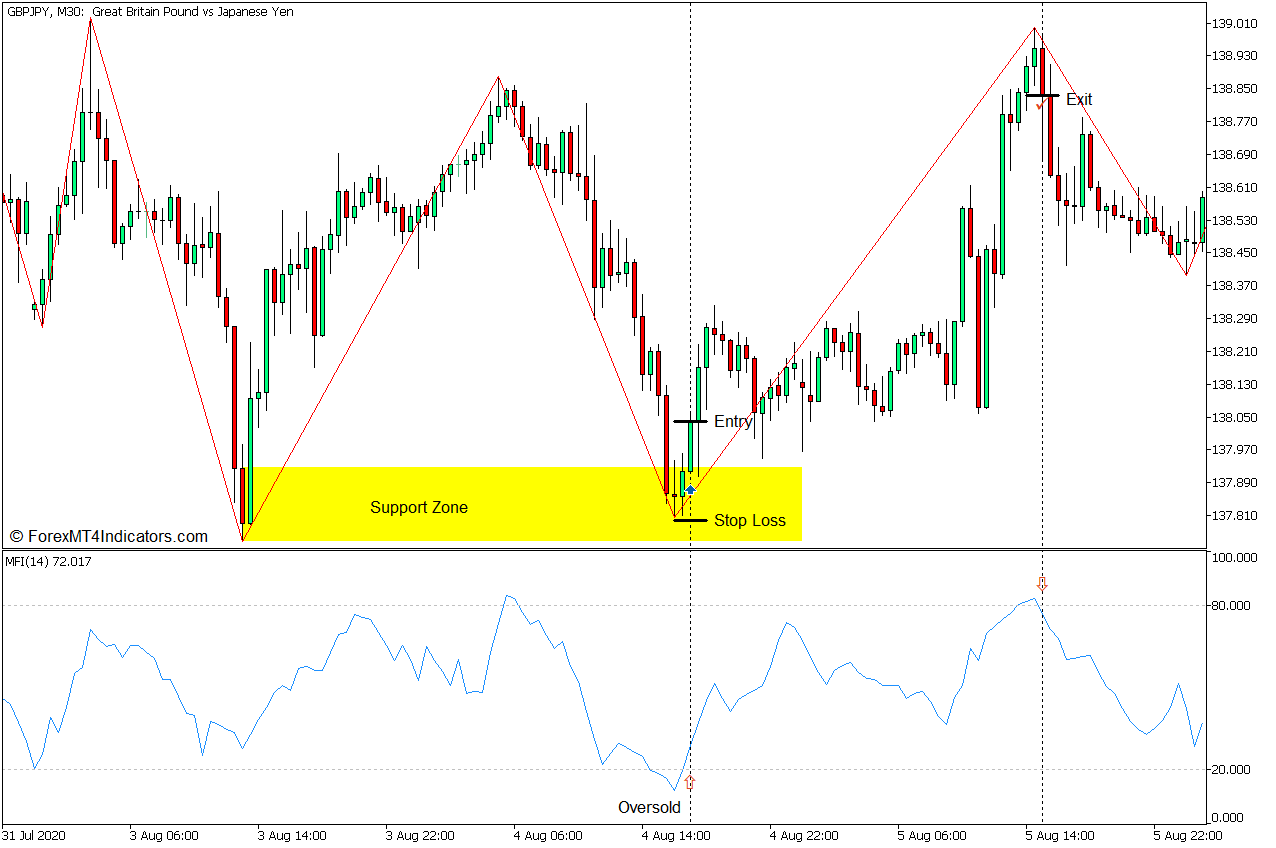Click price level 138.050 on the axis
1276x848 pixels.
pyautogui.click(x=1235, y=418)
